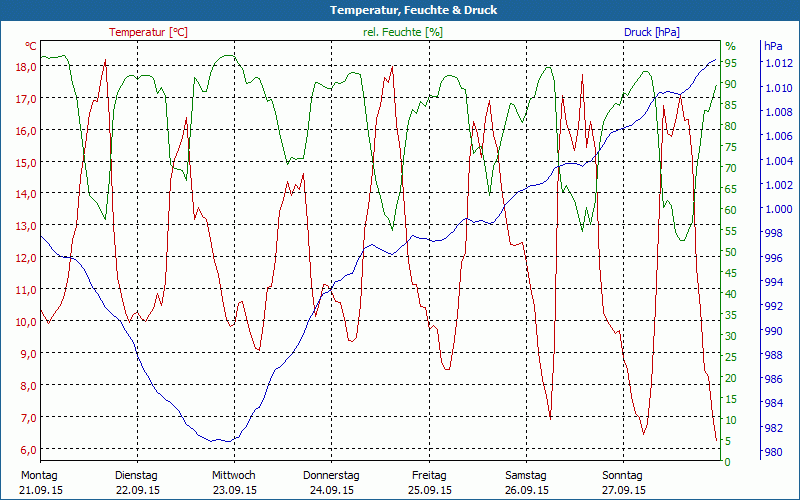Screen dimensions: 800x500
Task: Click the '10,0' temperature axis value
Action: click(26, 321)
